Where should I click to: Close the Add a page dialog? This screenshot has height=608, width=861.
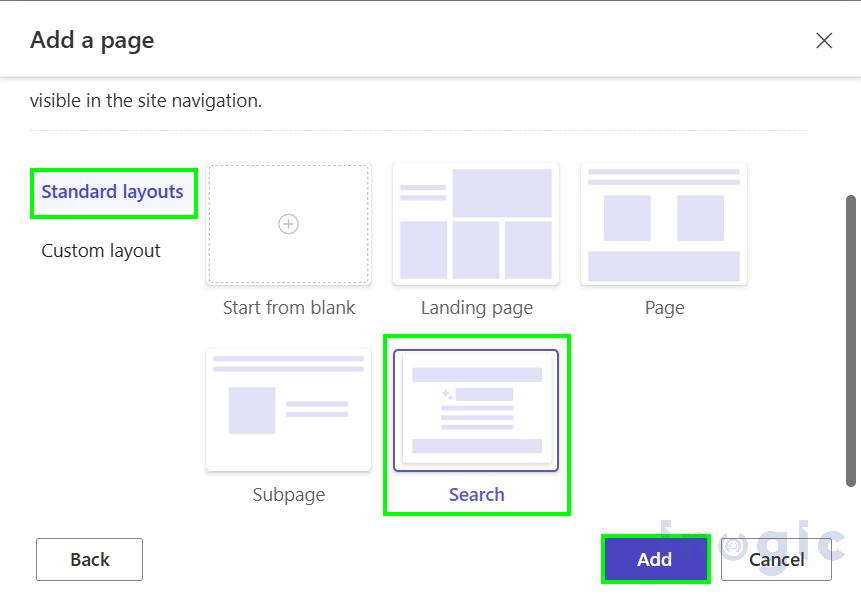(824, 40)
